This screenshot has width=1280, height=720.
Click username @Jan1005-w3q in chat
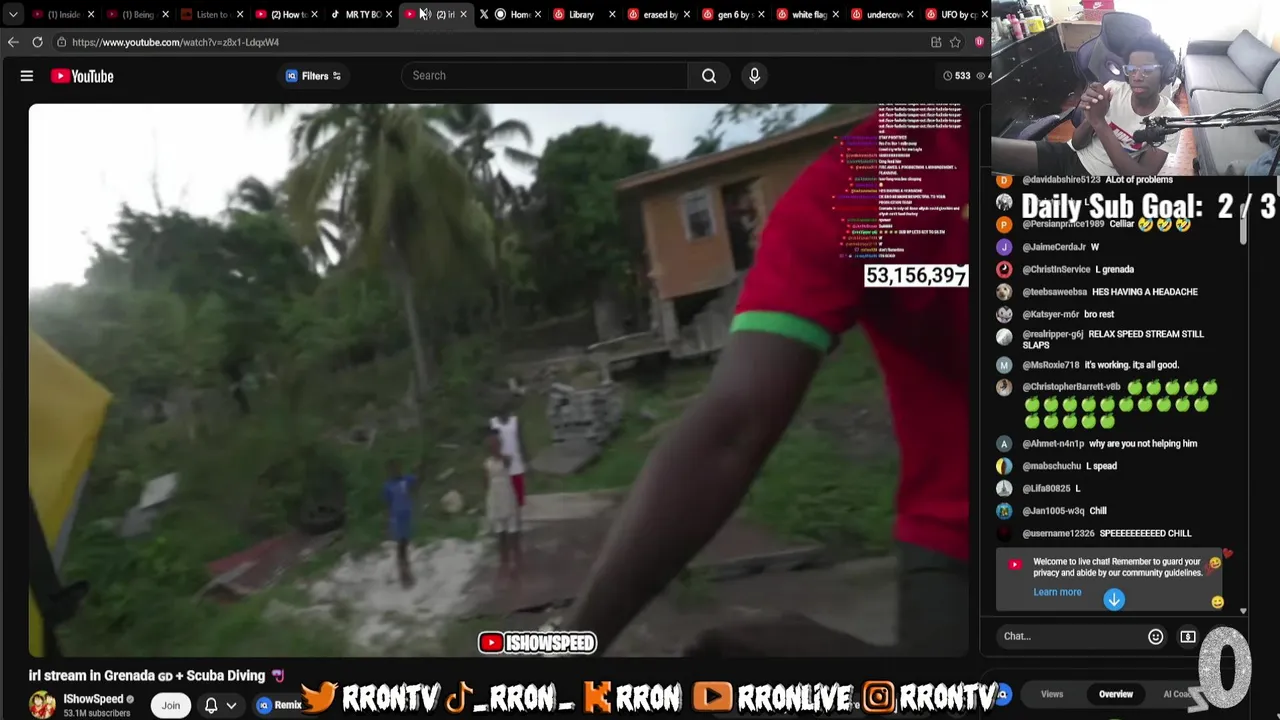pos(1053,511)
